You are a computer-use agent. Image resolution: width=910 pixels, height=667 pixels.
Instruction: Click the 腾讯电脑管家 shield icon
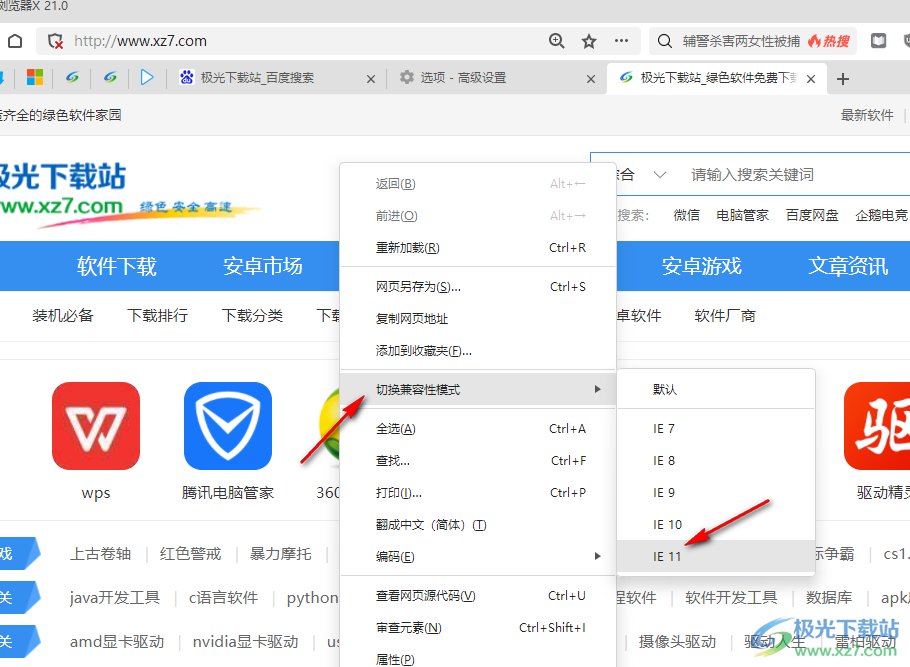coord(228,426)
